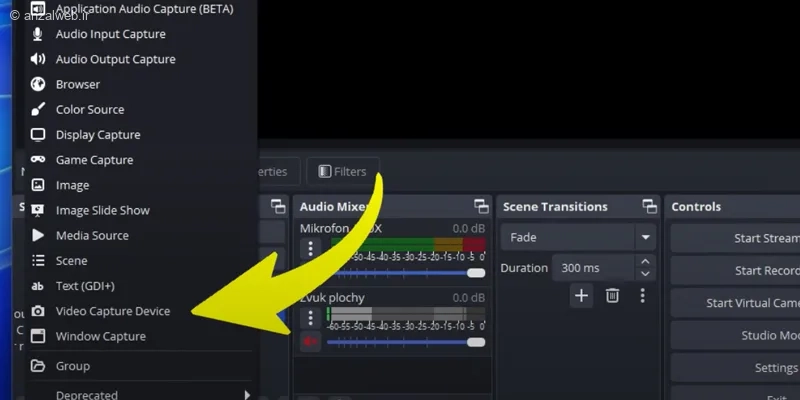This screenshot has width=800, height=400.
Task: Pop out the Audio Mixer dock
Action: click(481, 206)
